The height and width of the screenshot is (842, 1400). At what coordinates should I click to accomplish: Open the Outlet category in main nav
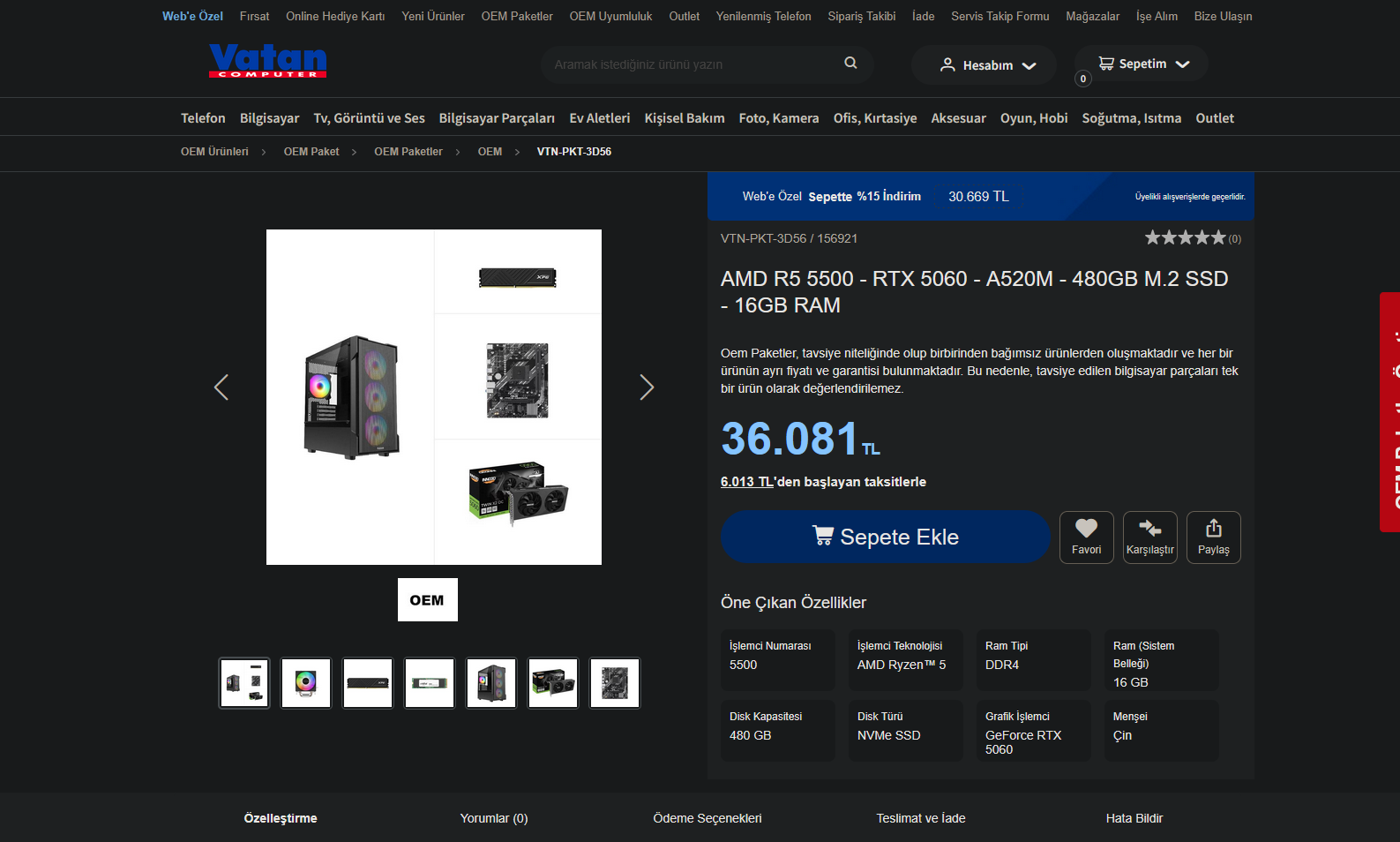click(x=1215, y=118)
